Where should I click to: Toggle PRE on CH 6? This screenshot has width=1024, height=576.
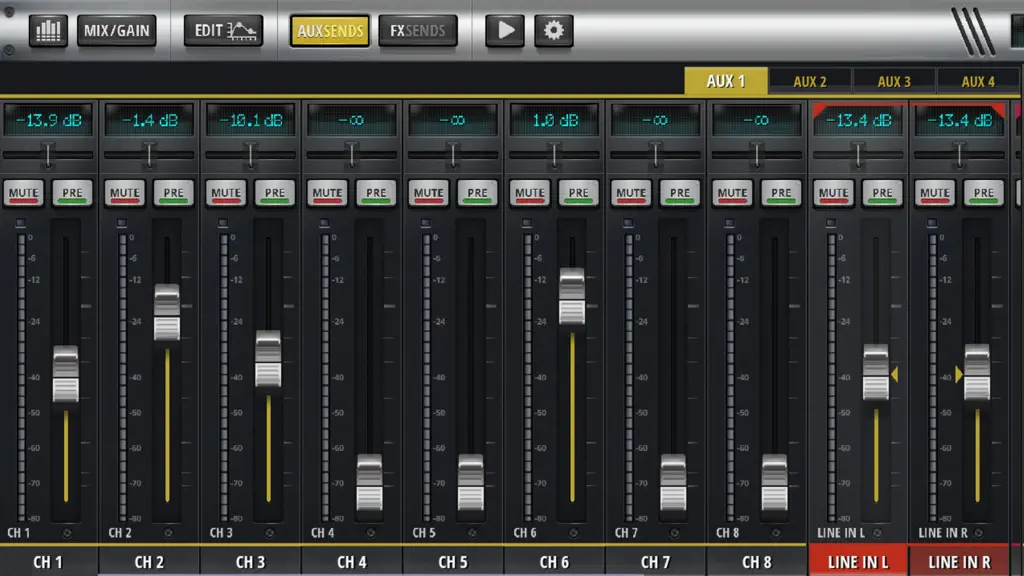pos(579,193)
